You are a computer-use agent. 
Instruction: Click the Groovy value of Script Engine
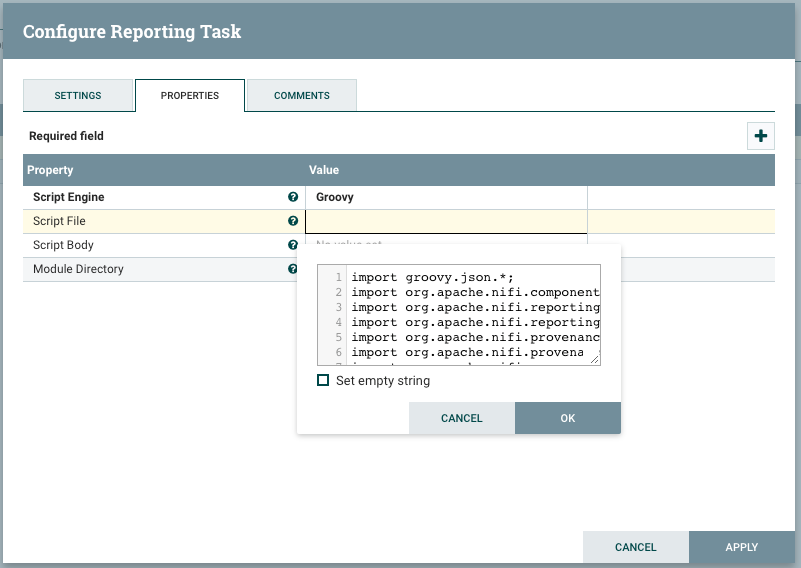335,197
